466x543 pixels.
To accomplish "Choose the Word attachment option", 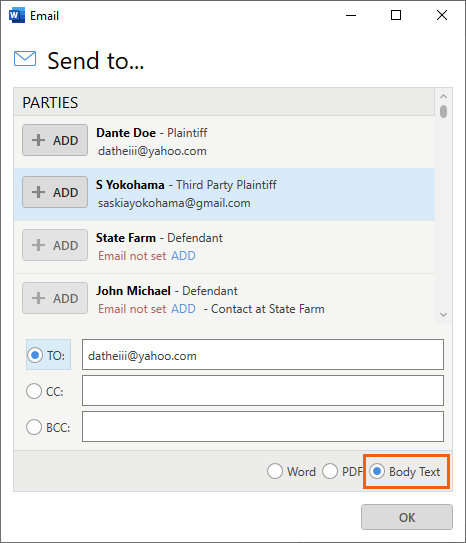I will [x=275, y=472].
